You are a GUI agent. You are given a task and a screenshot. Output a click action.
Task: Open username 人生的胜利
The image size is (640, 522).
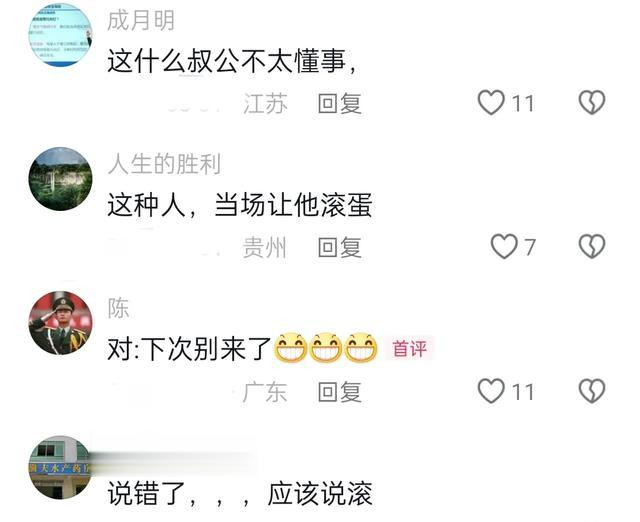pos(164,164)
